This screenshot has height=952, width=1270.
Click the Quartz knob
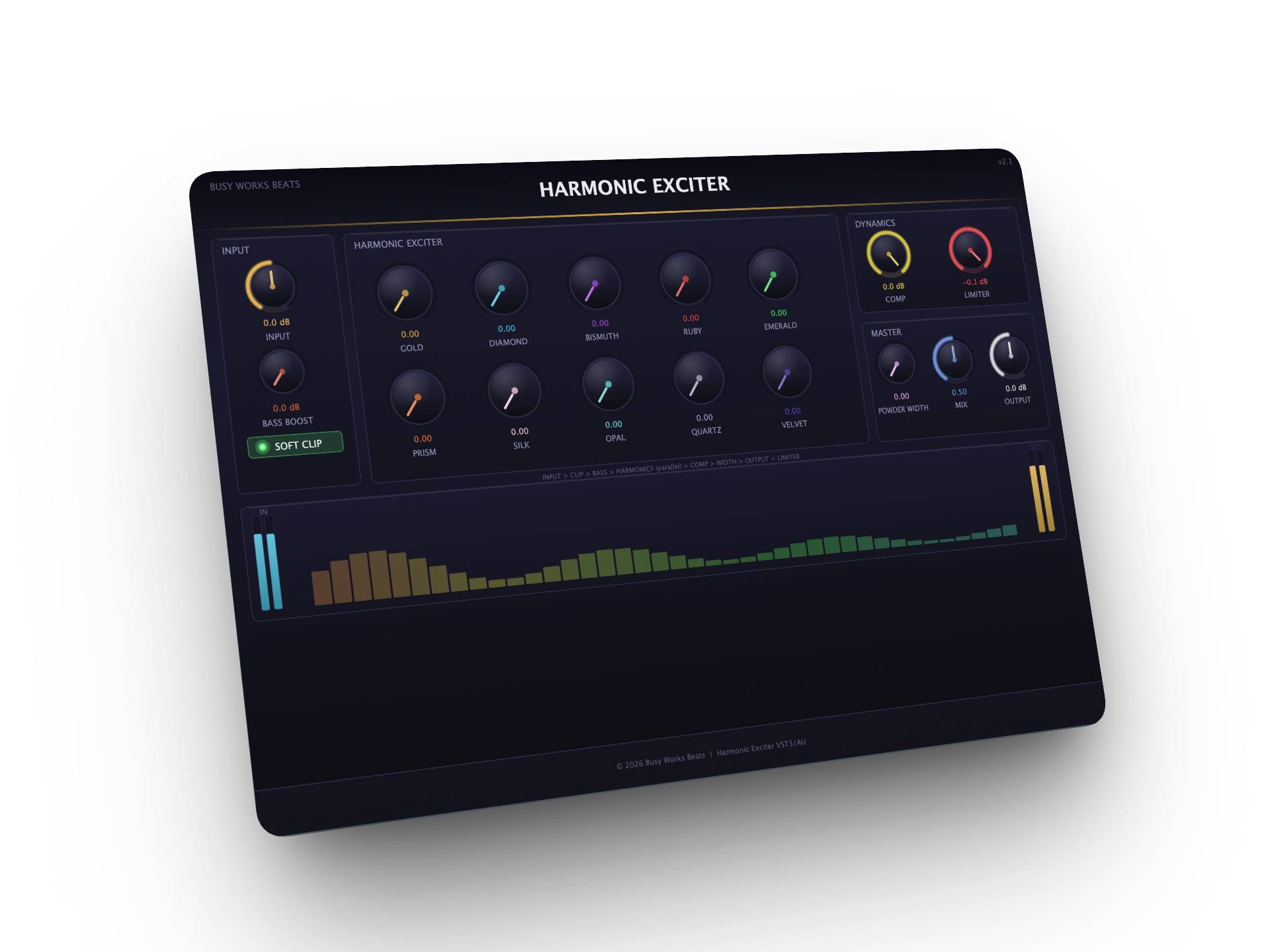pos(698,379)
